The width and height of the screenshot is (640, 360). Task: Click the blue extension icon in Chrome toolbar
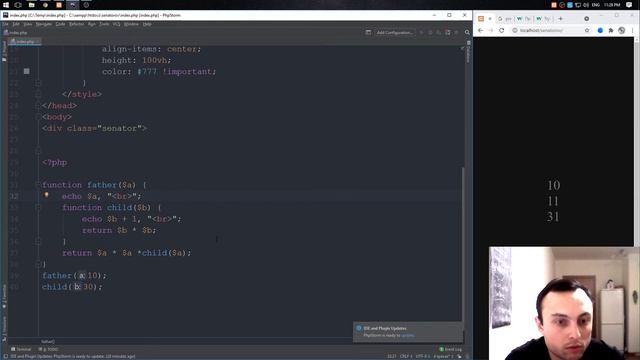600,30
